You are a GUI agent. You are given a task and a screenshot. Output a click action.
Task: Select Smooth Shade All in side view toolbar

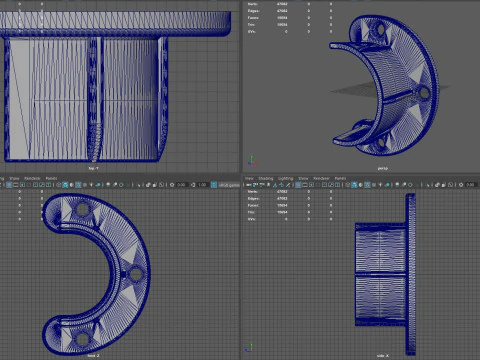point(354,185)
